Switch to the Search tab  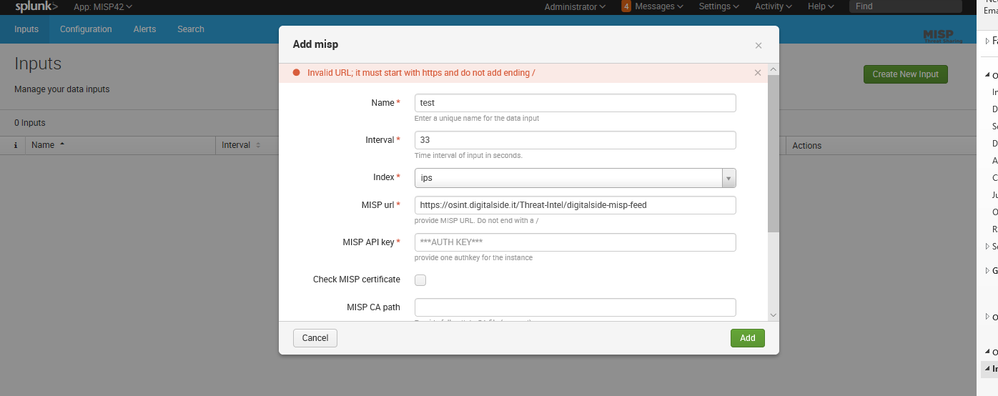click(191, 29)
